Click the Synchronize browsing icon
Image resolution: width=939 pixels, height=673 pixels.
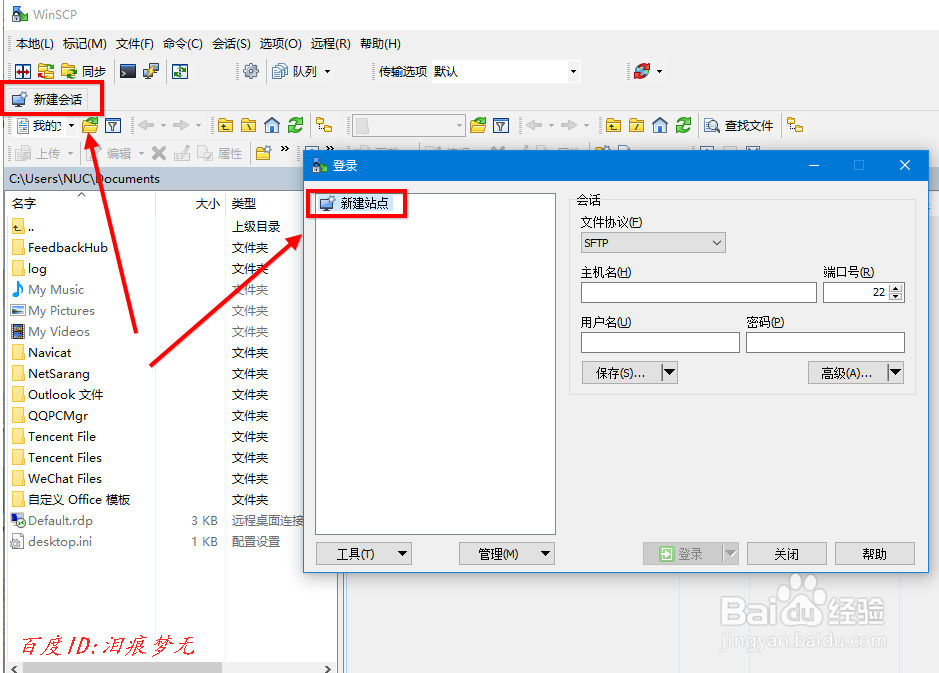(46, 72)
